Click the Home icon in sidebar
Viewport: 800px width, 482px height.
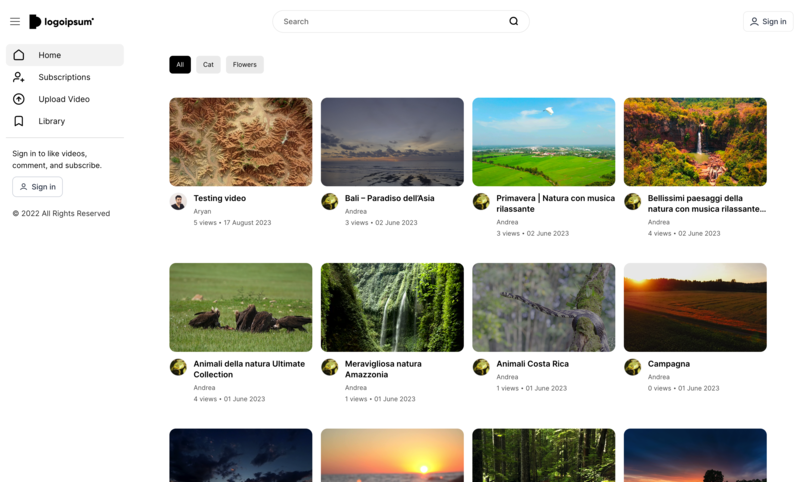click(x=19, y=55)
